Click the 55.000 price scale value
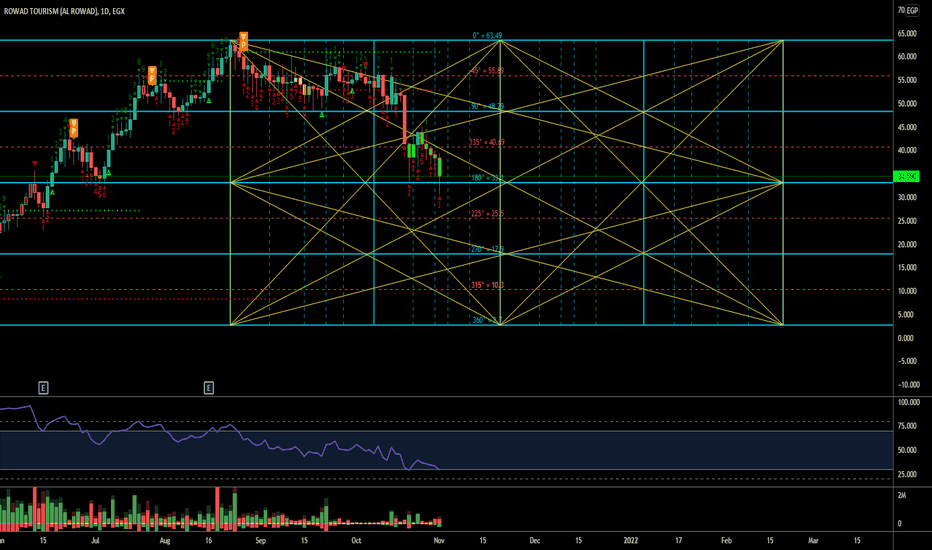The image size is (932, 550). pos(906,80)
